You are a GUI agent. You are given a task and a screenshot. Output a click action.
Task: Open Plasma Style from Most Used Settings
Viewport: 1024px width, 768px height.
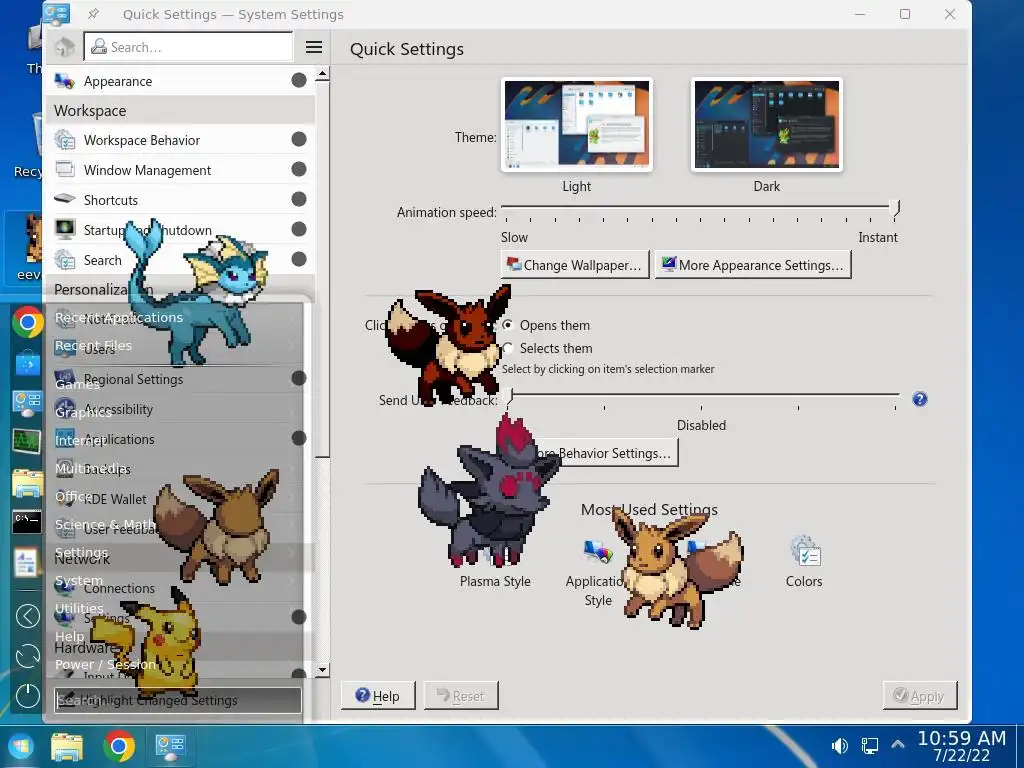tap(495, 568)
